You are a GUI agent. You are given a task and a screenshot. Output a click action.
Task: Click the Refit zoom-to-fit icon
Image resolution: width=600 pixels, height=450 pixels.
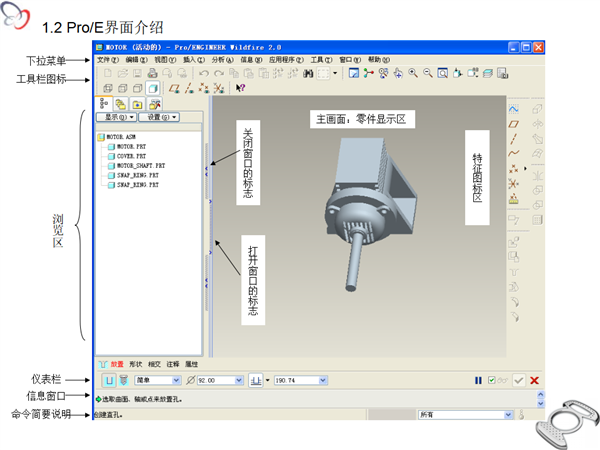click(443, 73)
